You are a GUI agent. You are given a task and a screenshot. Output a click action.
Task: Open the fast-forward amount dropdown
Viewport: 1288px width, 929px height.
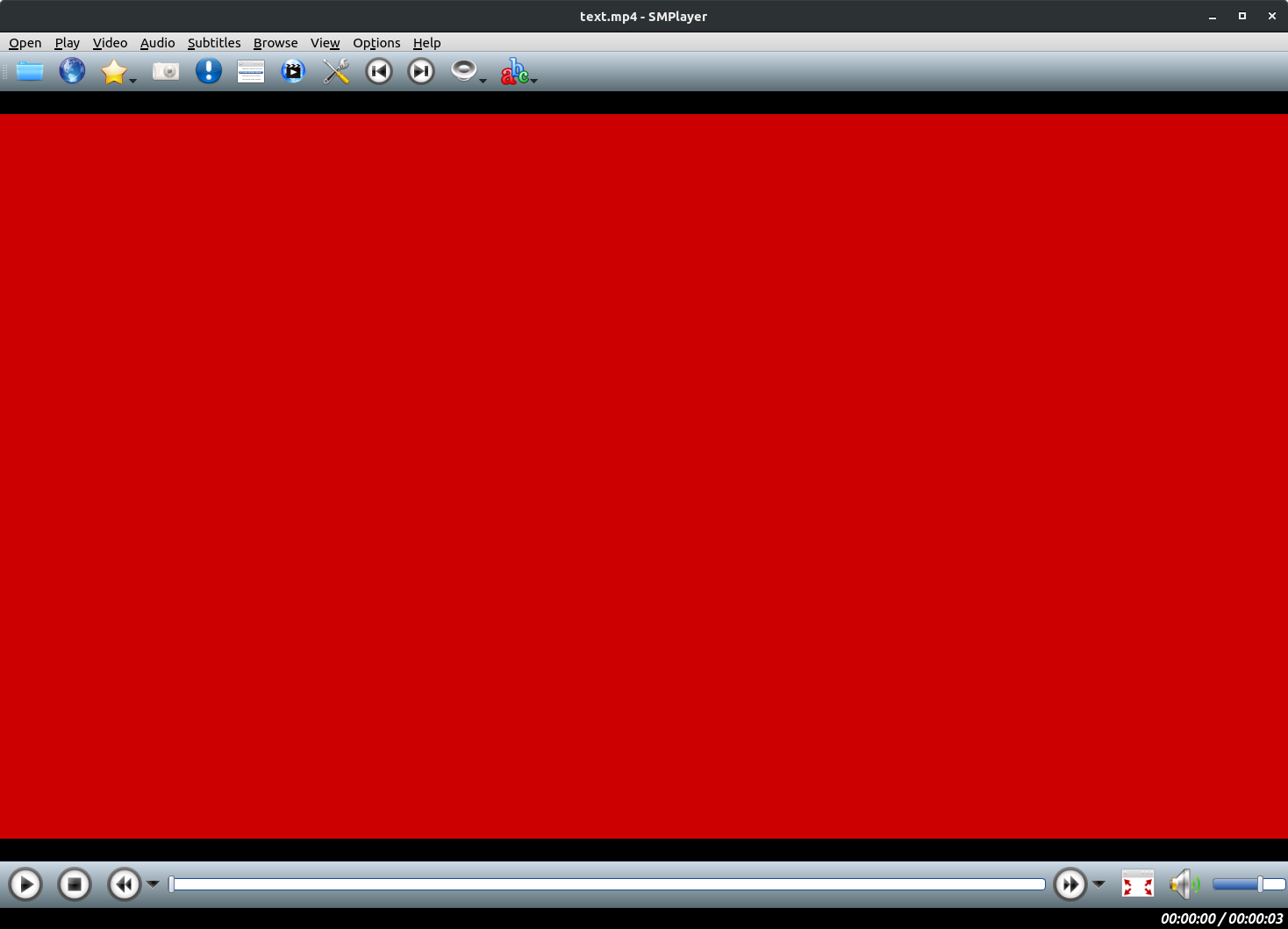pyautogui.click(x=1097, y=884)
